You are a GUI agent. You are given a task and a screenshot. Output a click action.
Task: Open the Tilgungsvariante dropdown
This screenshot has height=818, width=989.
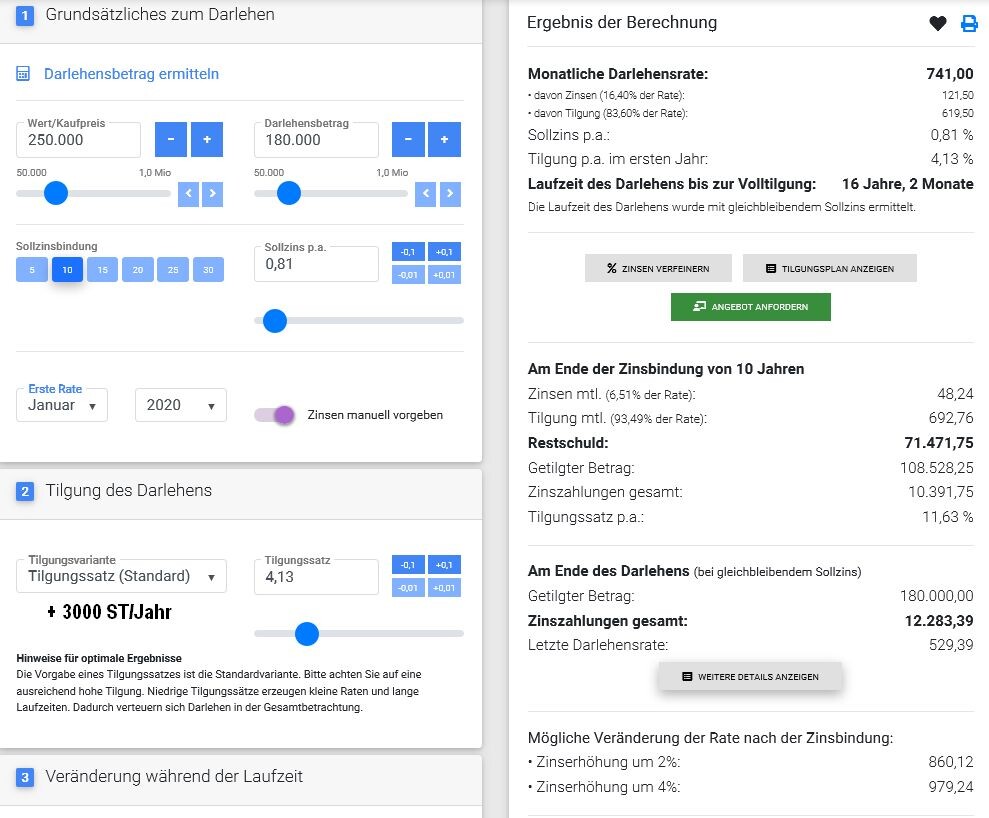[121, 576]
